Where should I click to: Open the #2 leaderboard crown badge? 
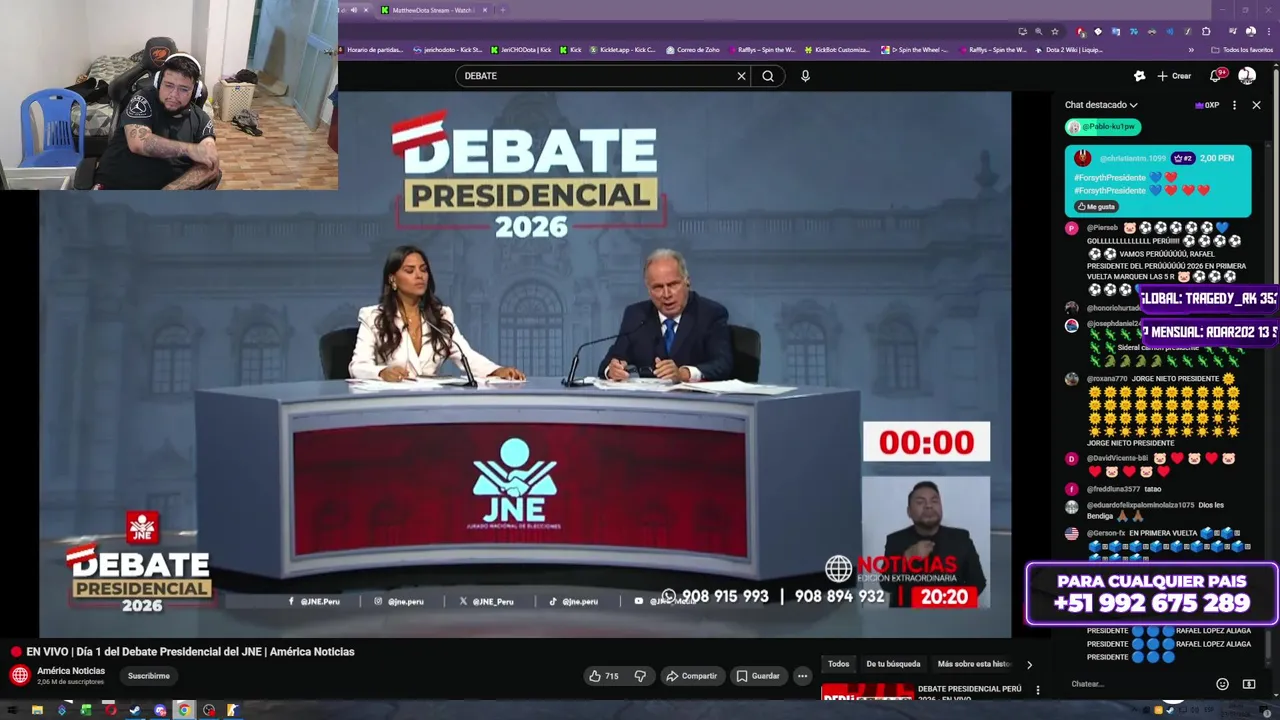(1183, 158)
